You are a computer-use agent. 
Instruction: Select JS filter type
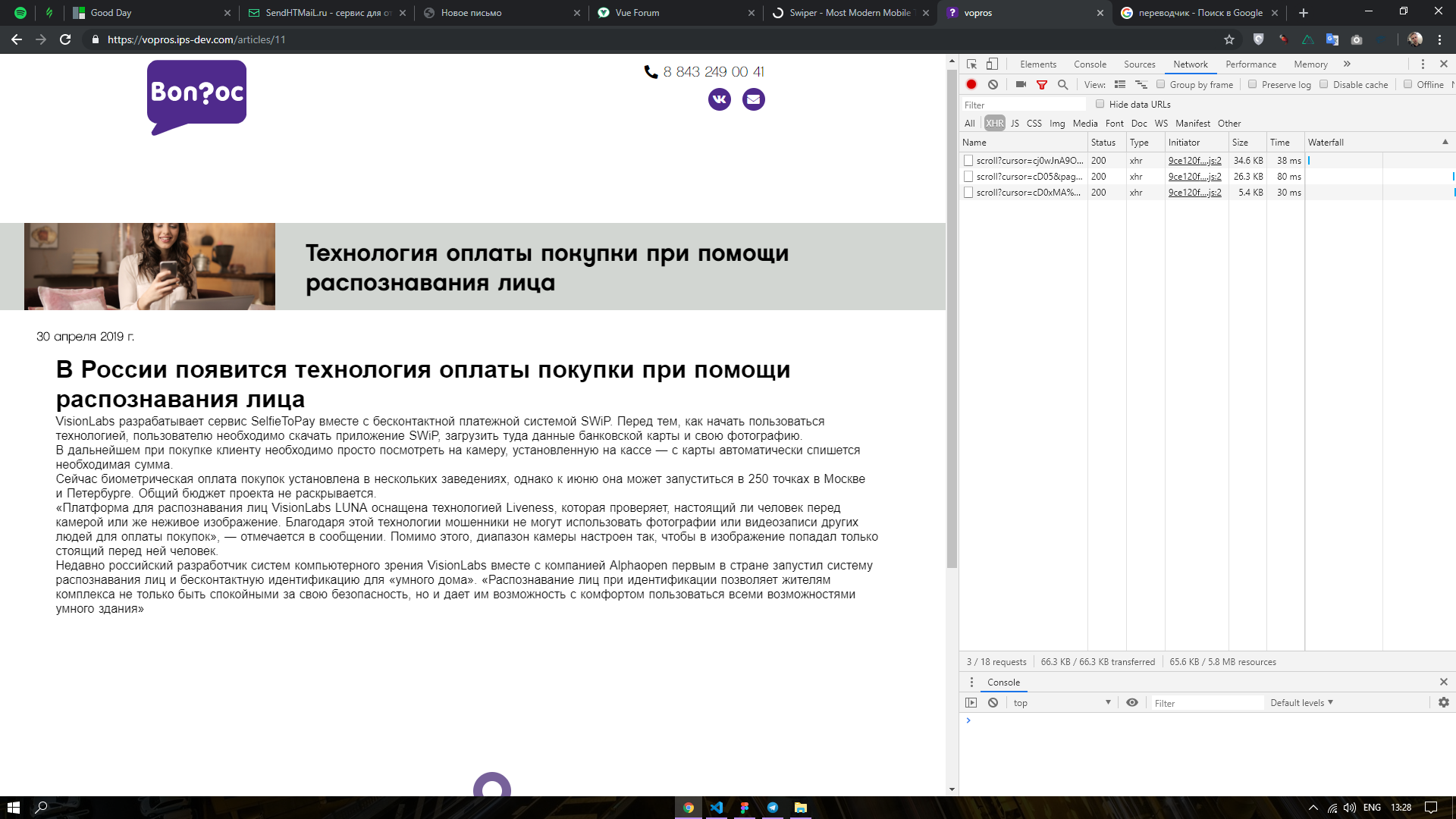(1015, 124)
